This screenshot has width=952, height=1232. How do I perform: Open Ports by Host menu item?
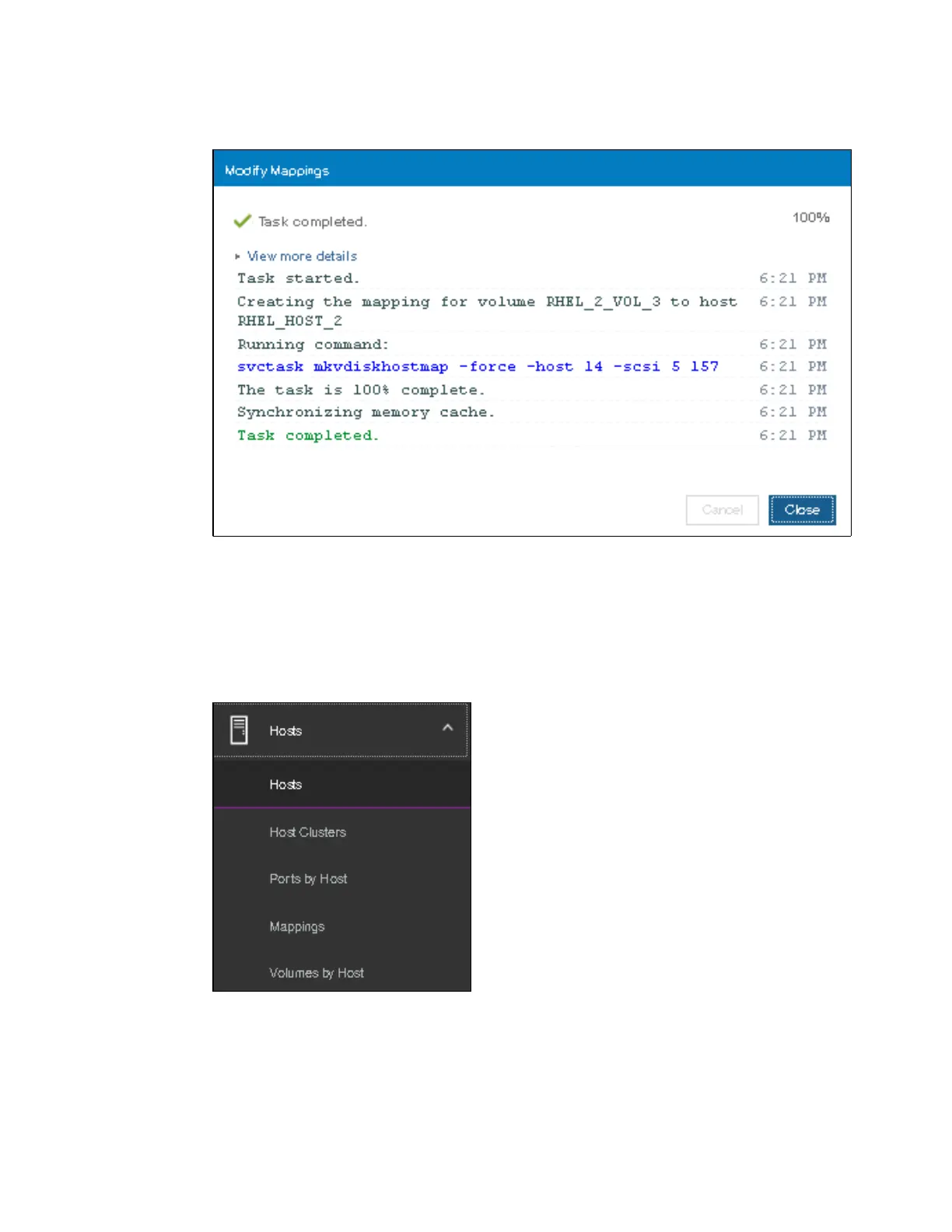(342, 879)
